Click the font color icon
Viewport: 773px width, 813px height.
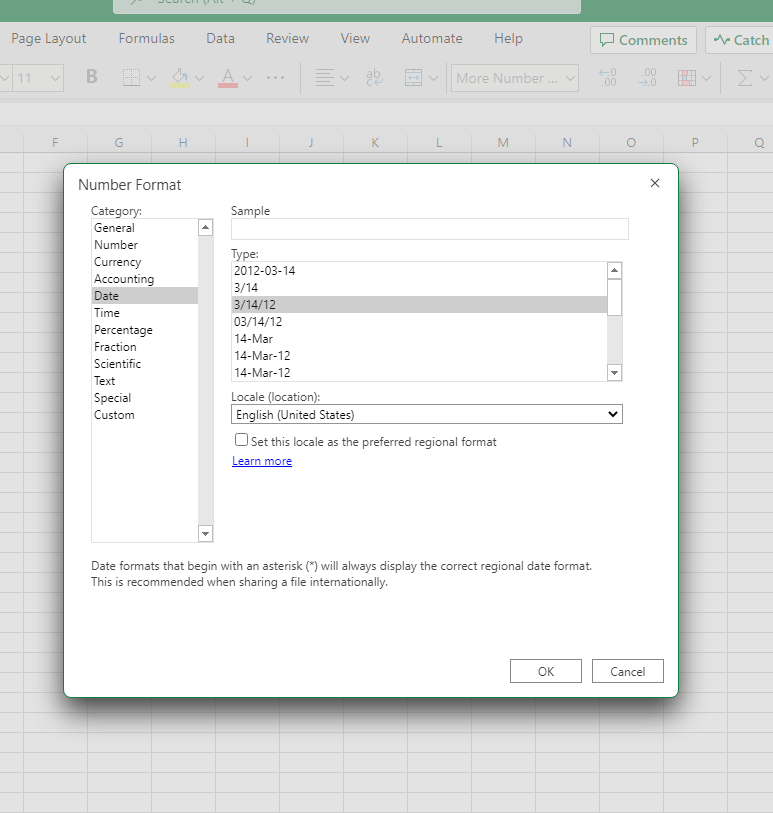(228, 78)
